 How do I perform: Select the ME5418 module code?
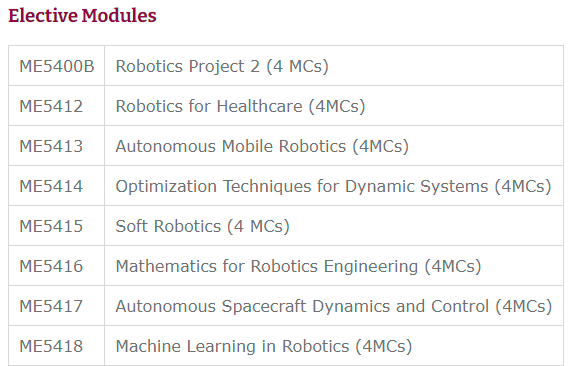pos(51,347)
